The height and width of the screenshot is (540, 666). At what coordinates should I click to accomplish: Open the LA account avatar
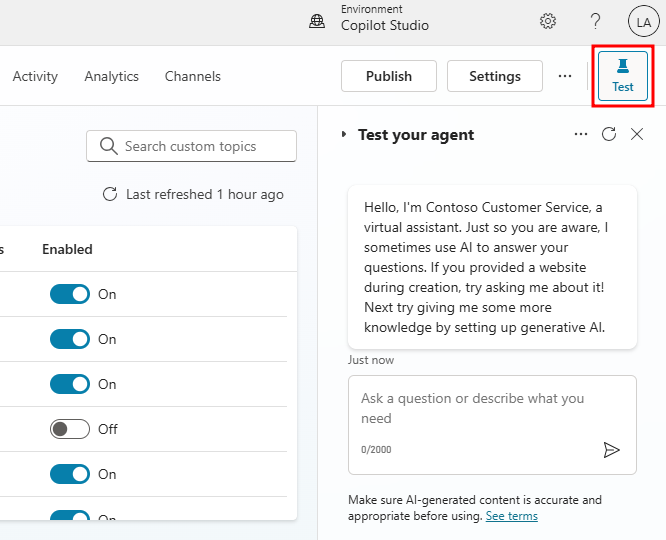643,21
